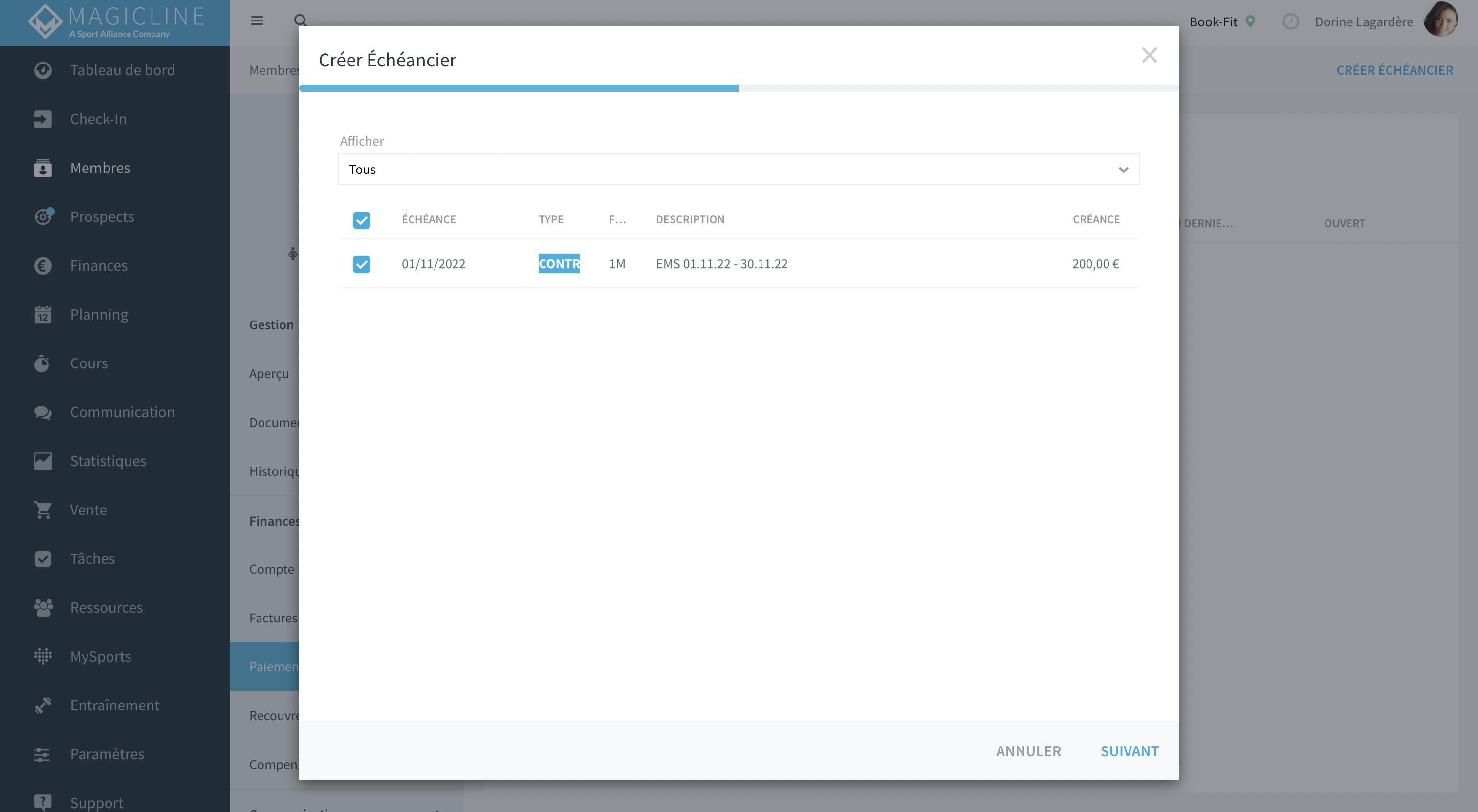Click the dialog progress bar
Viewport: 1478px width, 812px height.
739,88
